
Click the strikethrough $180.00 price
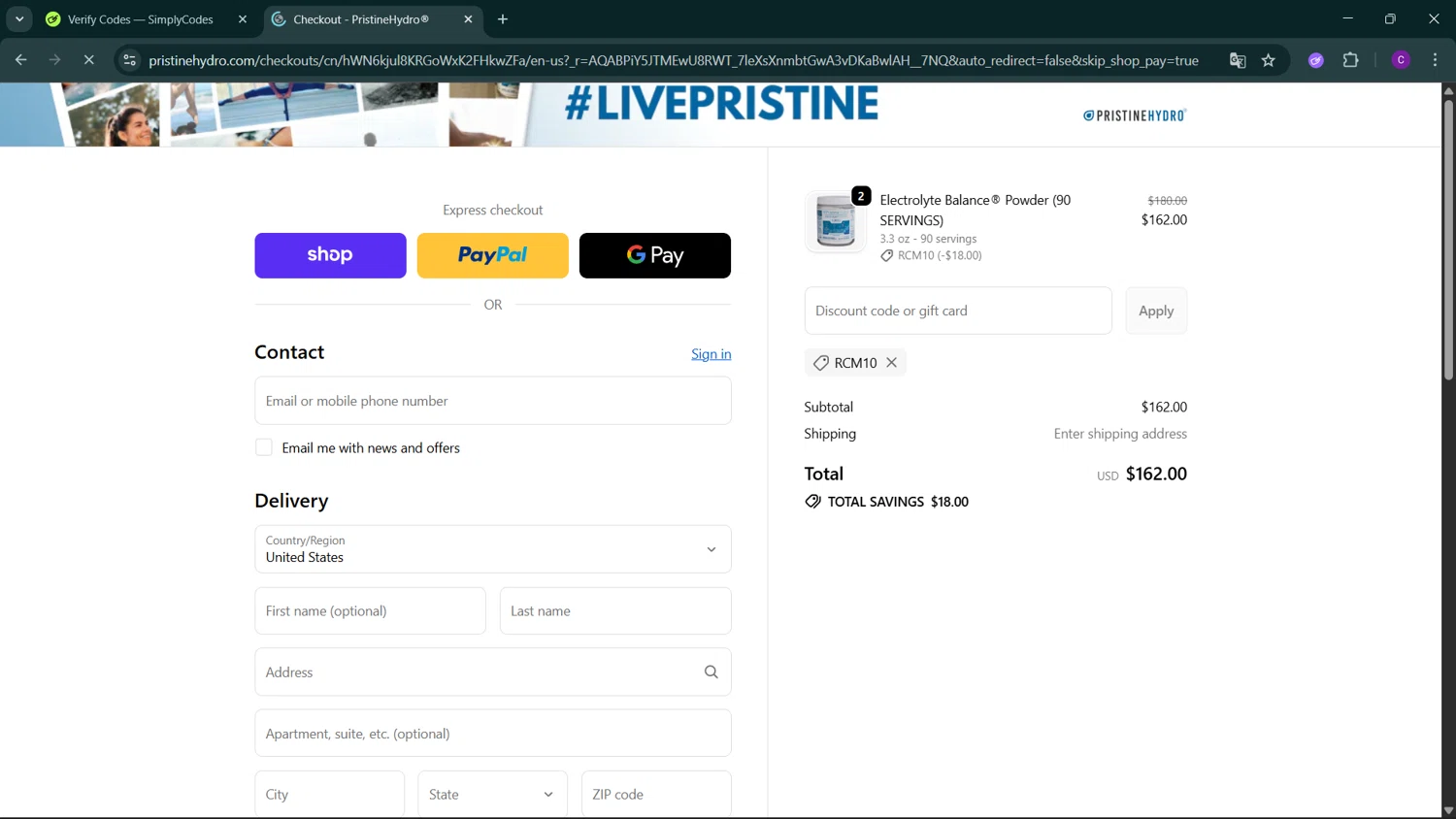tap(1167, 201)
